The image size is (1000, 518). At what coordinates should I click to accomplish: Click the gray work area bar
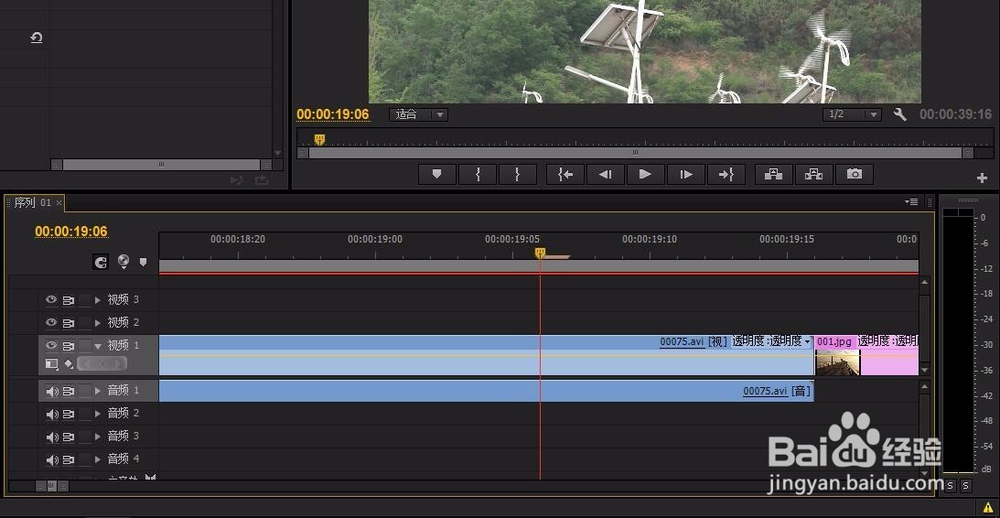pyautogui.click(x=539, y=266)
